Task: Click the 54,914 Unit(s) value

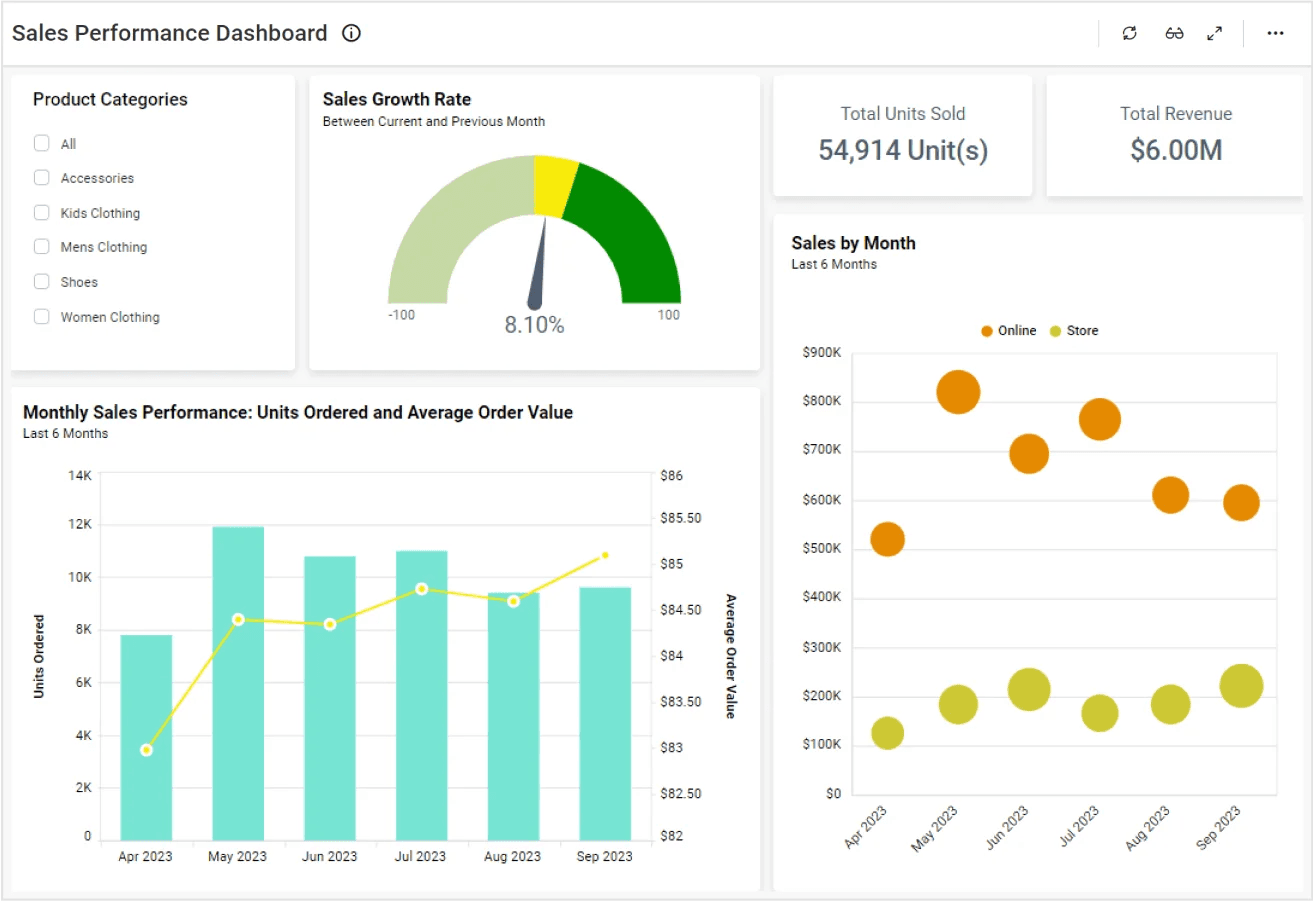Action: coord(903,151)
